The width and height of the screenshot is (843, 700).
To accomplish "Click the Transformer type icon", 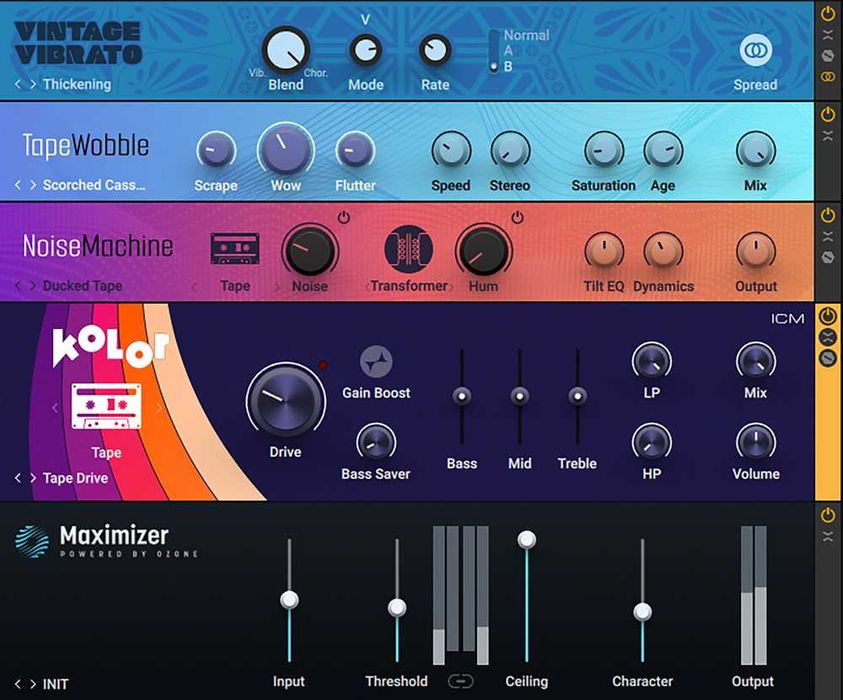I will (409, 249).
